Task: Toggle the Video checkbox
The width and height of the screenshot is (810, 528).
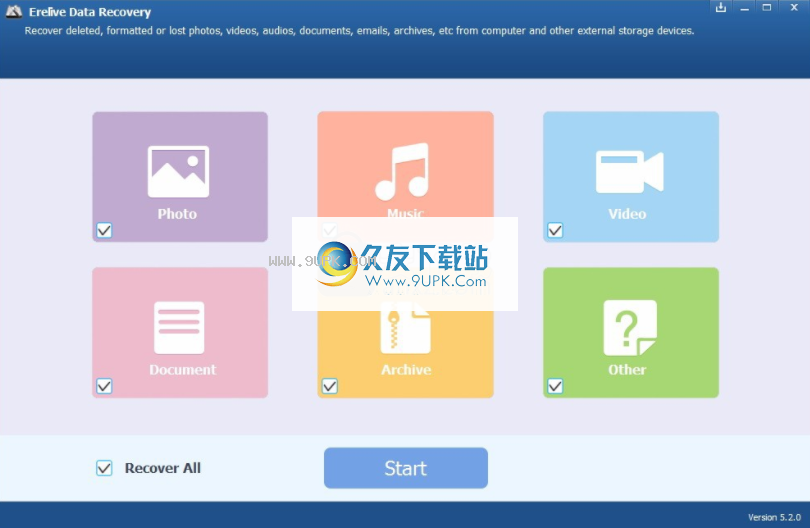Action: (x=555, y=230)
